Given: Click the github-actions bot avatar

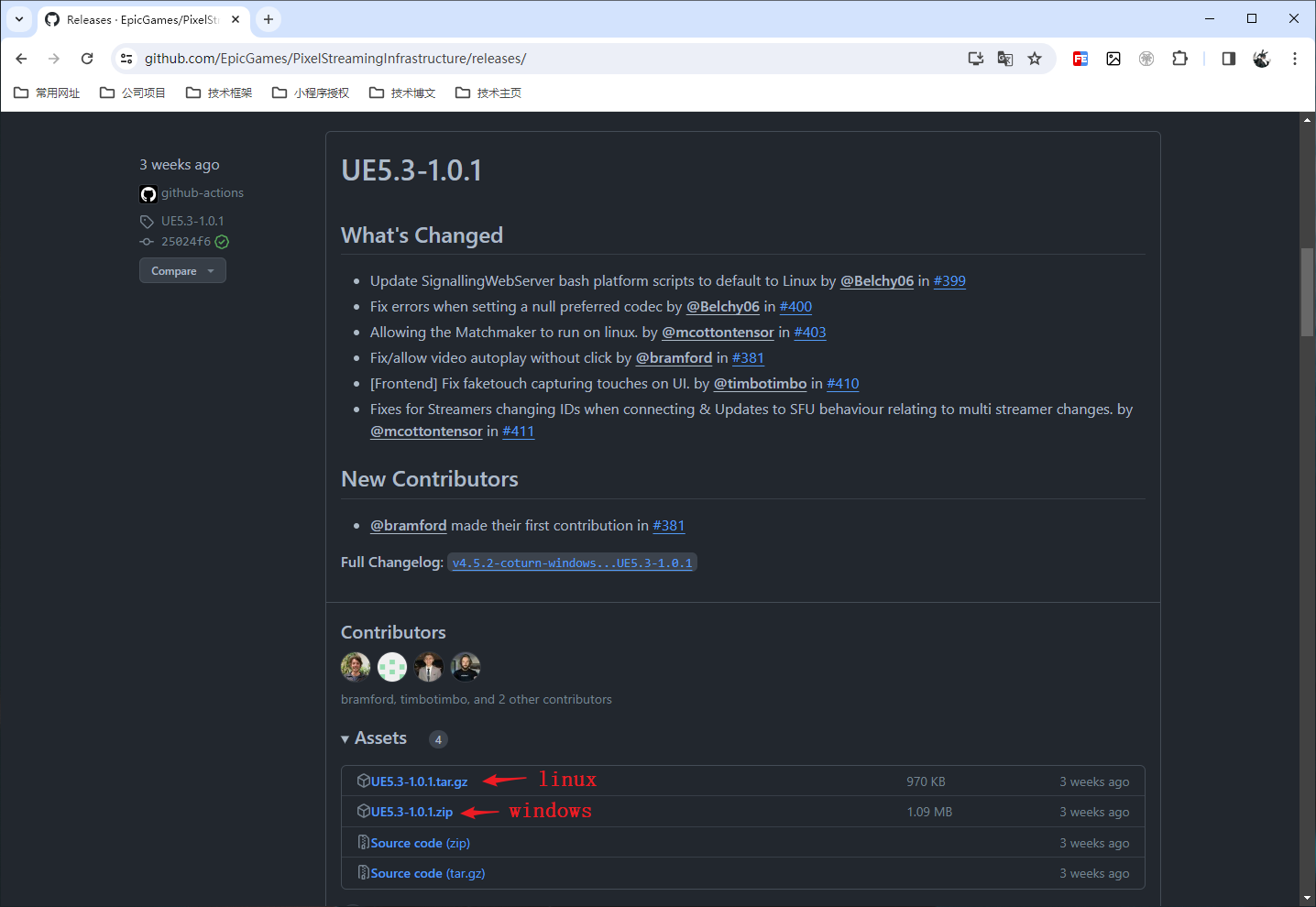Looking at the screenshot, I should tap(148, 193).
